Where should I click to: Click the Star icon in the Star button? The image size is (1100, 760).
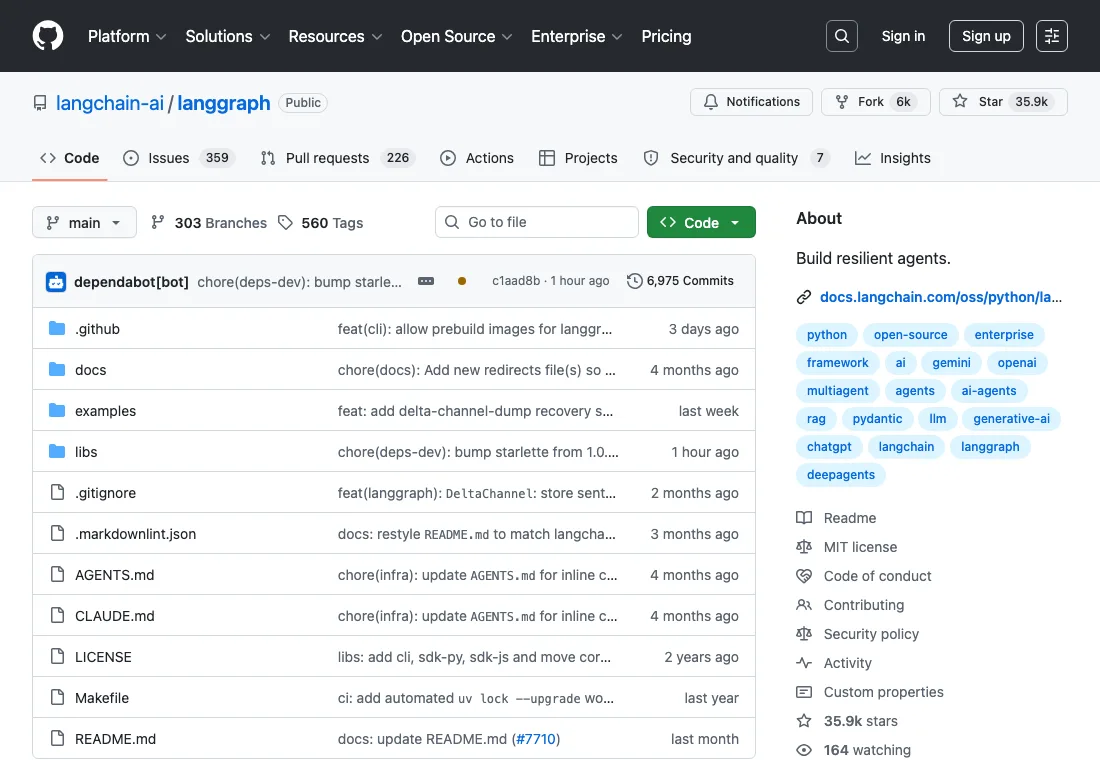tap(960, 102)
